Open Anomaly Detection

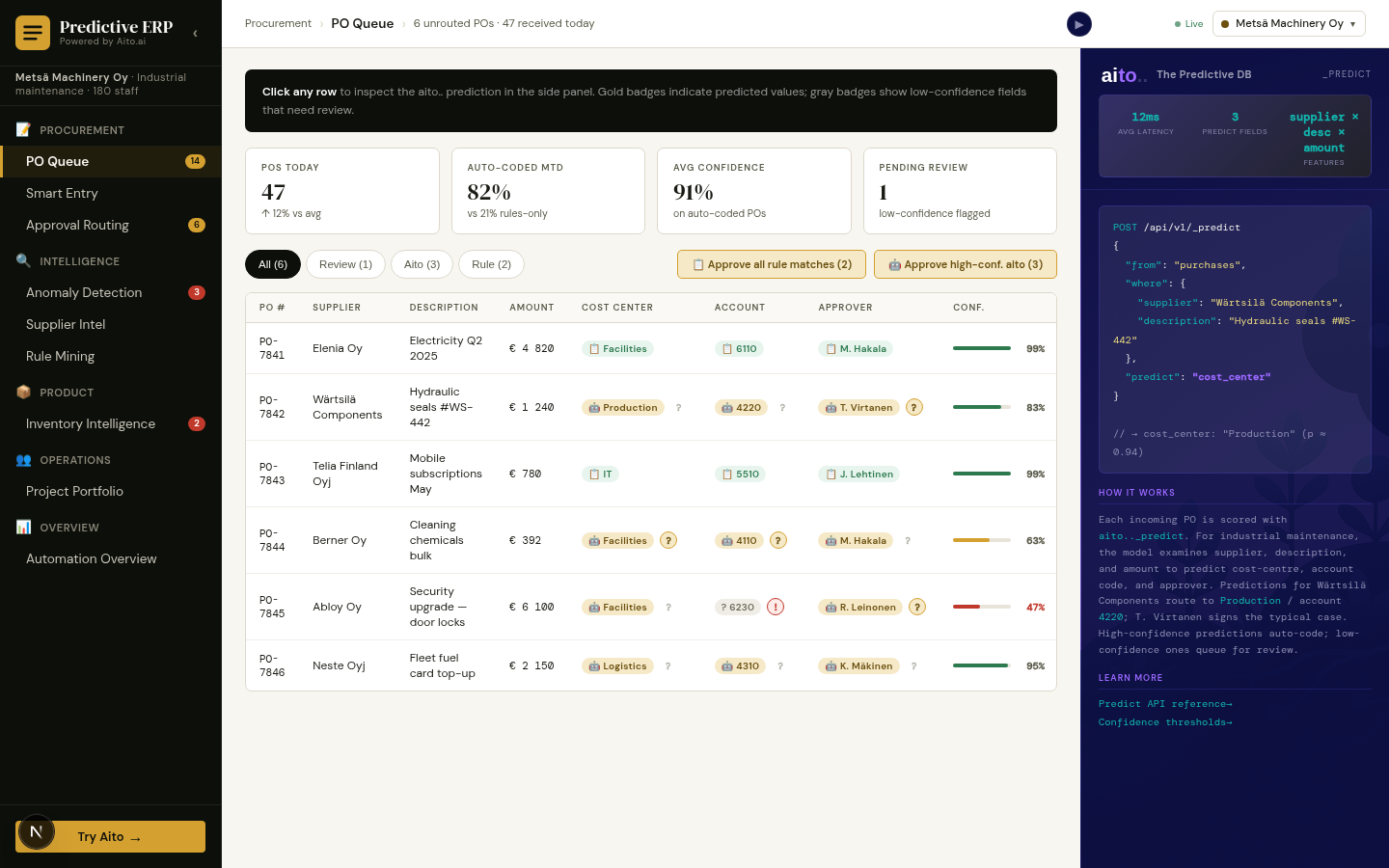pos(111,292)
